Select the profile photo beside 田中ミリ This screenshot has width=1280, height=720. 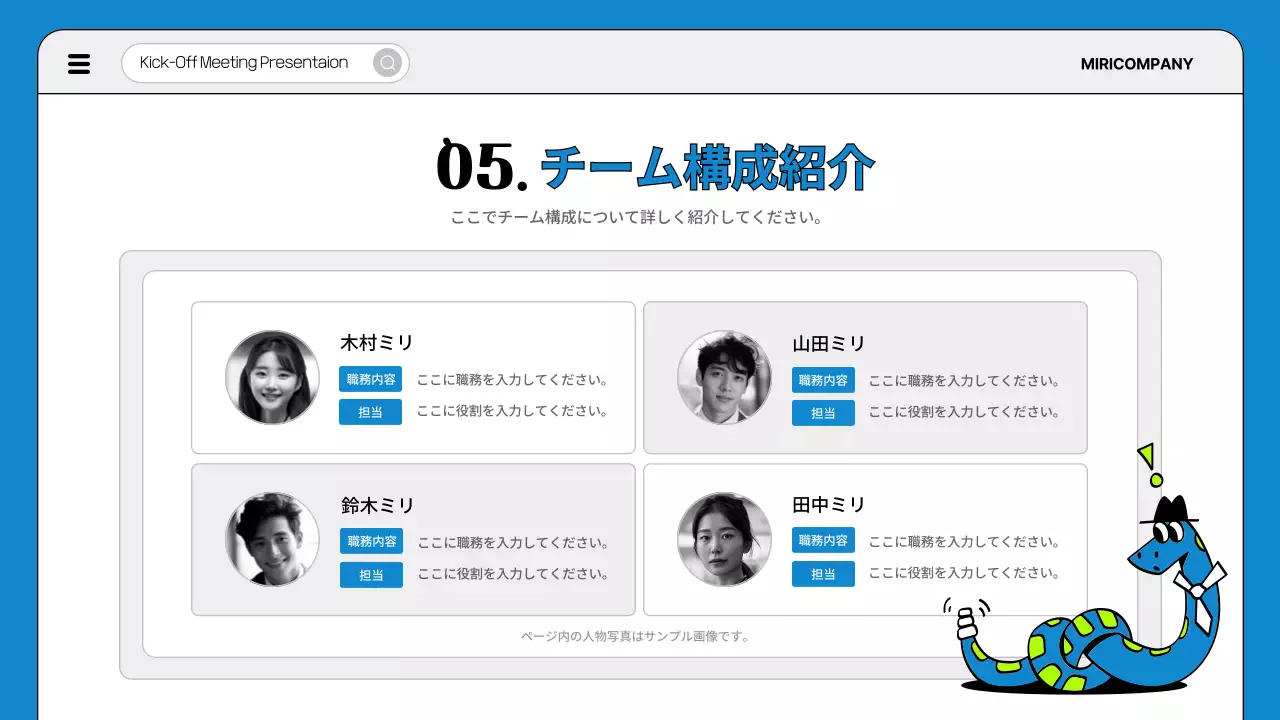click(724, 539)
